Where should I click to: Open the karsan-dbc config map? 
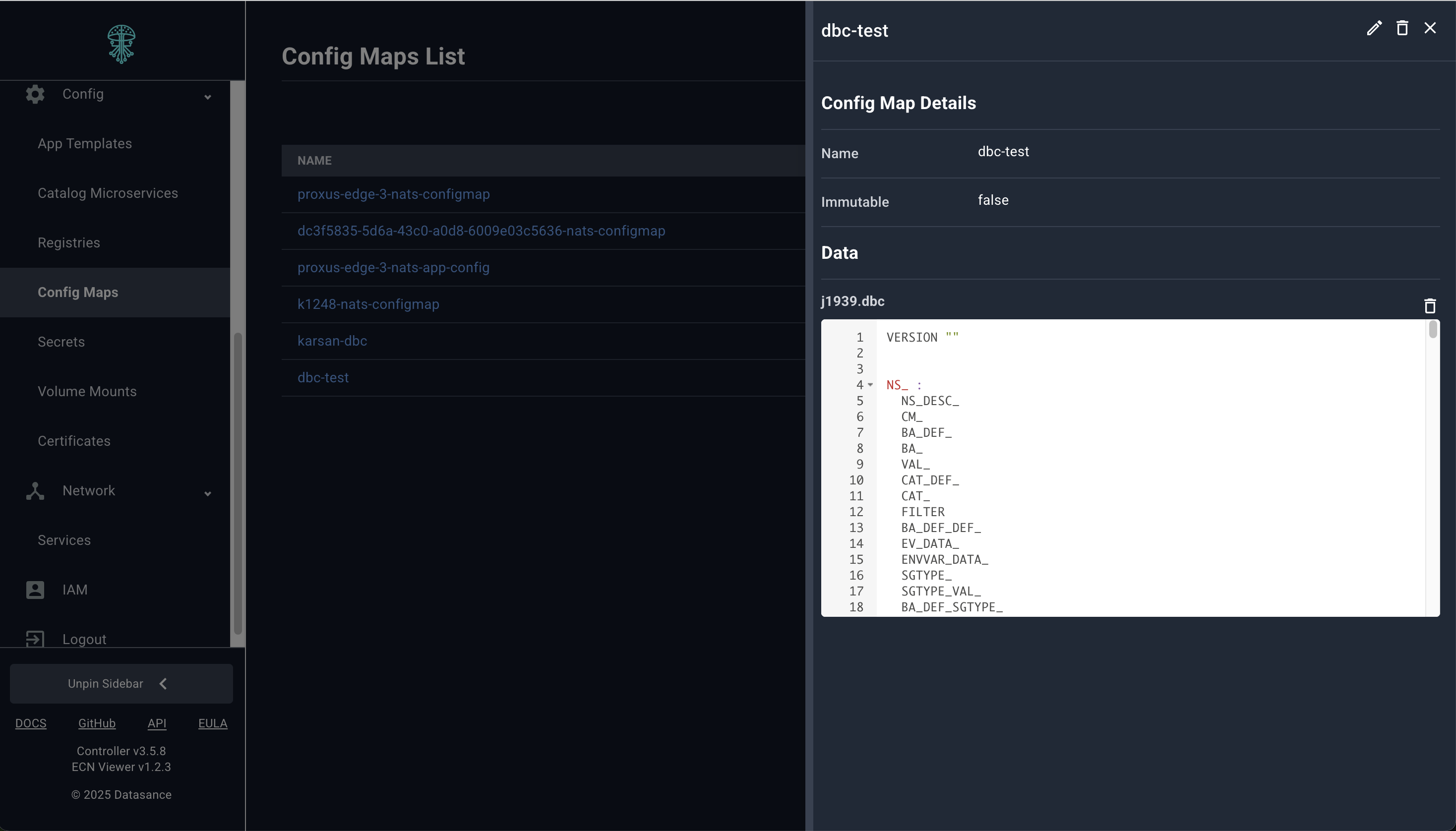[333, 341]
